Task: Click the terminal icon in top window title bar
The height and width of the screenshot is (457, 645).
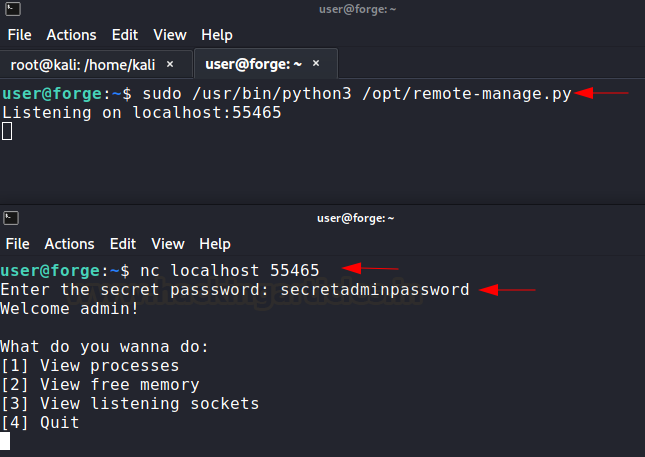Action: point(11,9)
